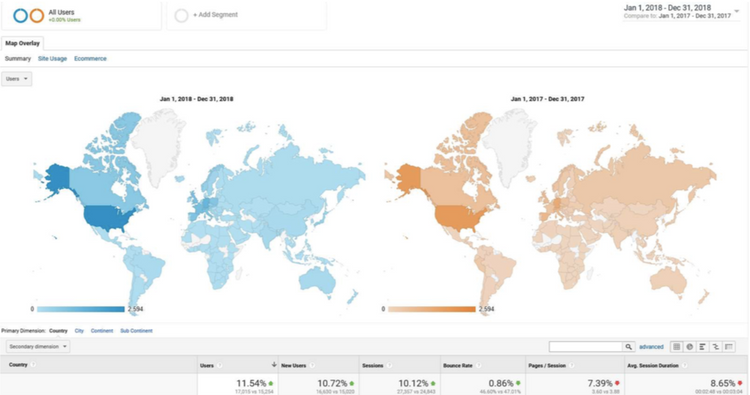Screen dimensions: 750x395
Task: Click the 7.39% Pages / Session change value
Action: click(x=600, y=384)
